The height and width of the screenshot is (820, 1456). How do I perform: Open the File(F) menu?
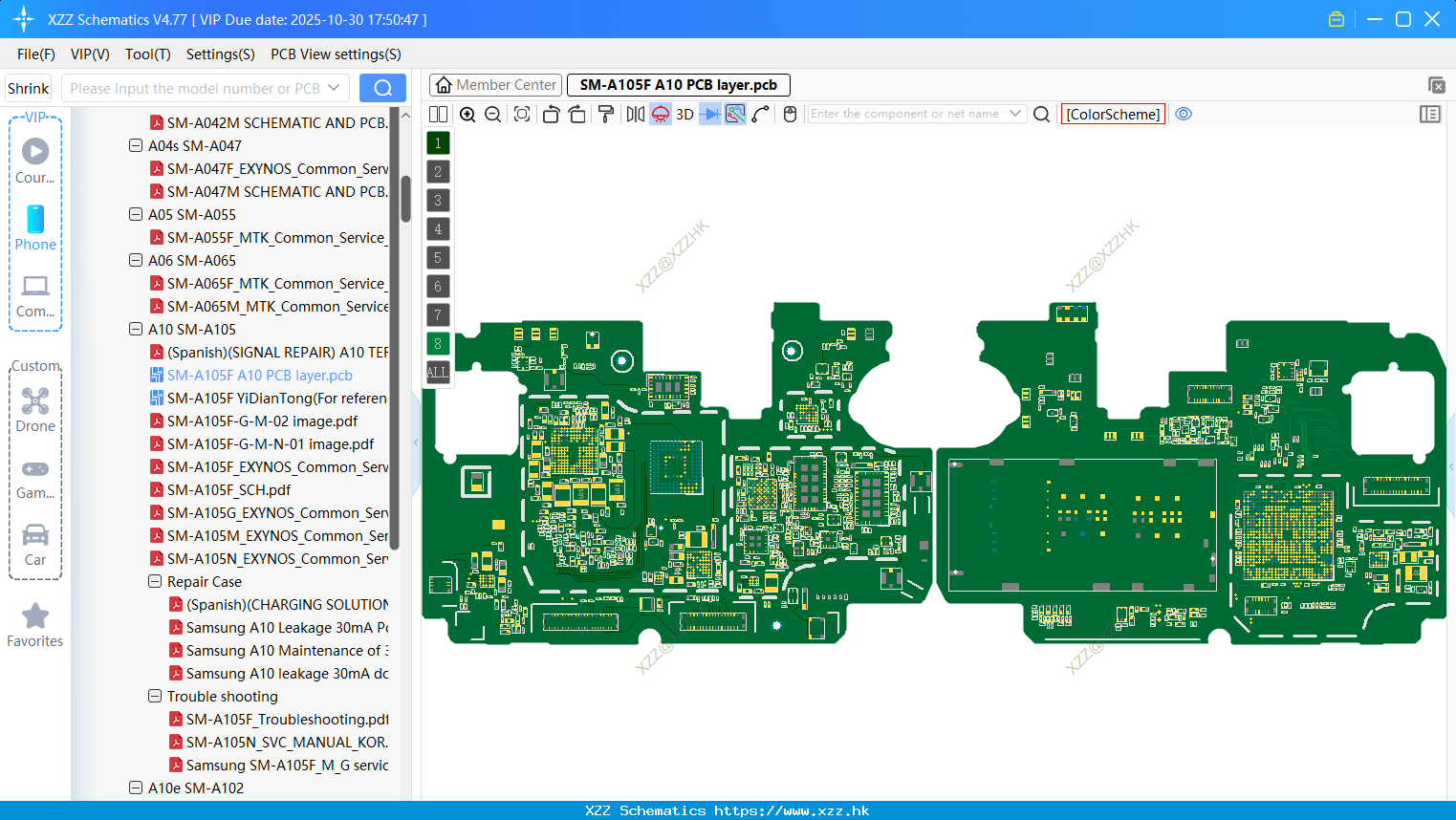(36, 54)
